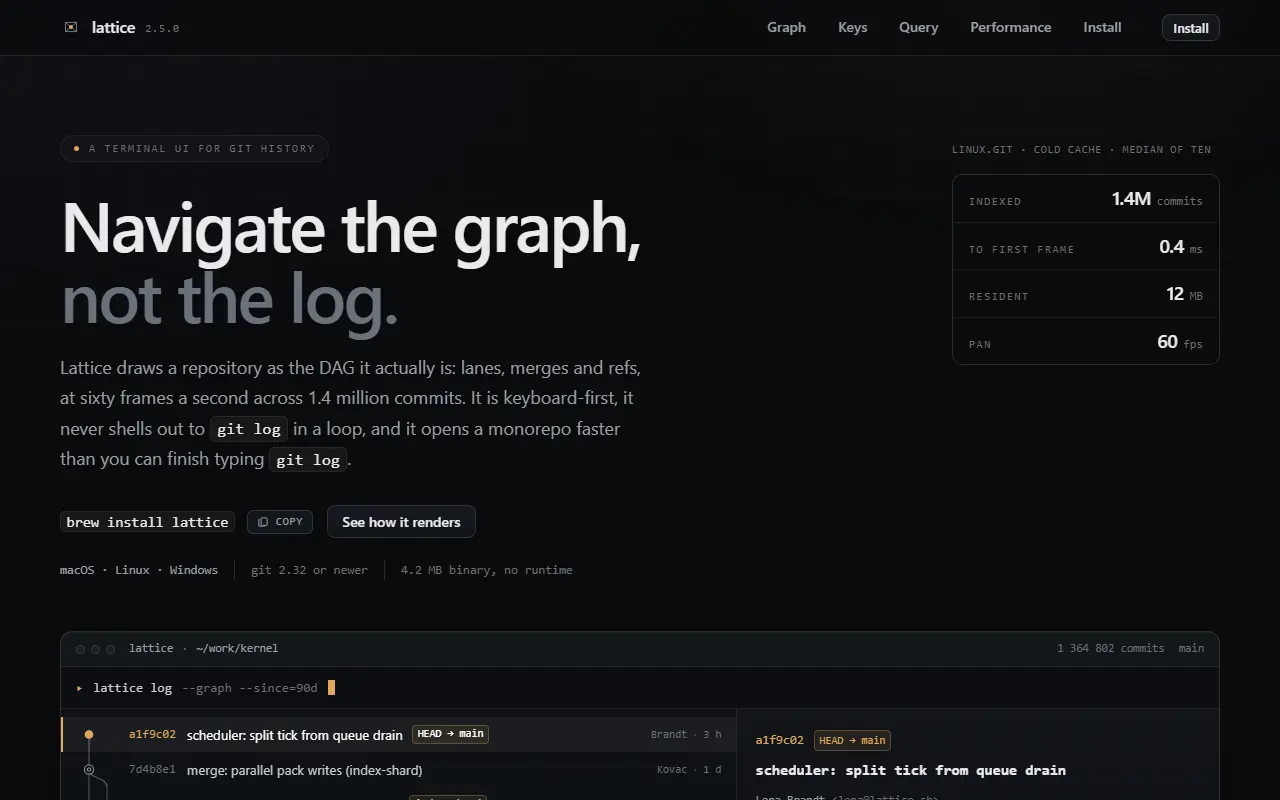This screenshot has width=1280, height=800.
Task: Click the See how it renders button
Action: pos(401,522)
